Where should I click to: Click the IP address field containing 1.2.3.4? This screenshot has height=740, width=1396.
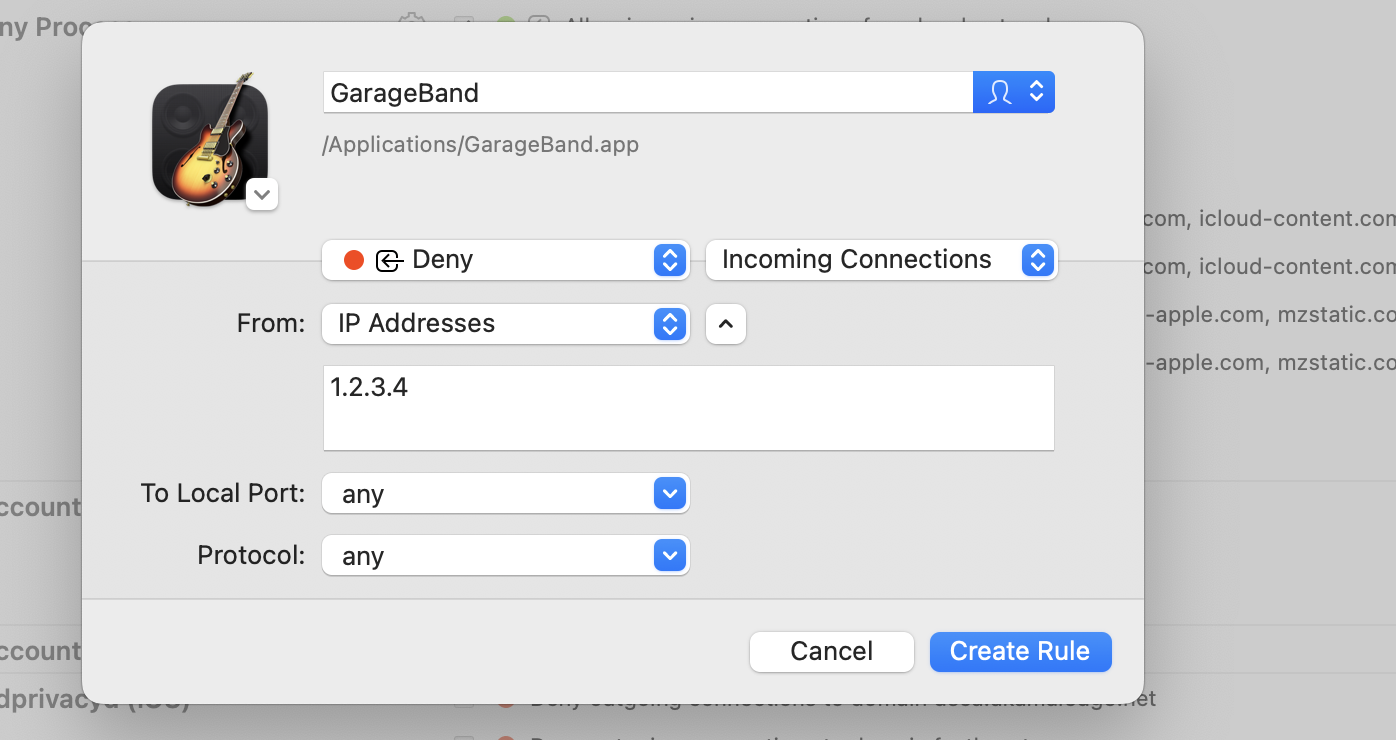click(x=689, y=408)
